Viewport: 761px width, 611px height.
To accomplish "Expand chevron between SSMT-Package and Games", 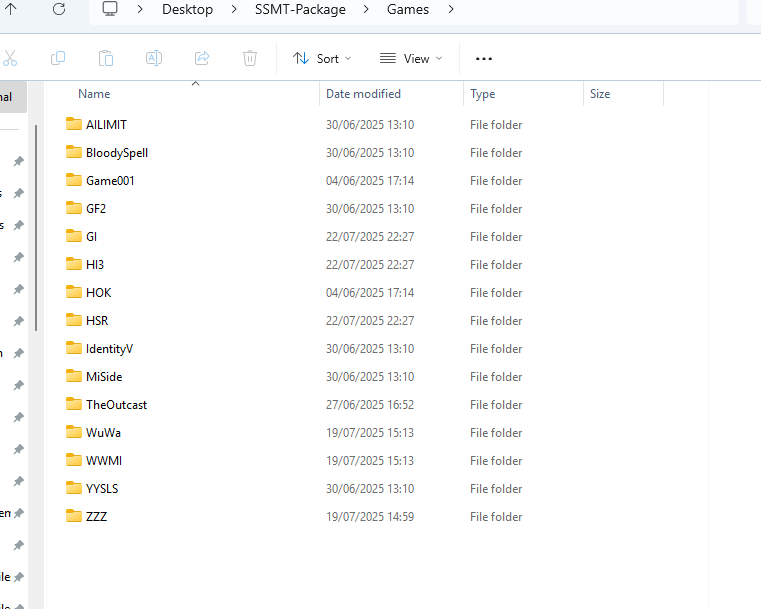I will point(366,9).
